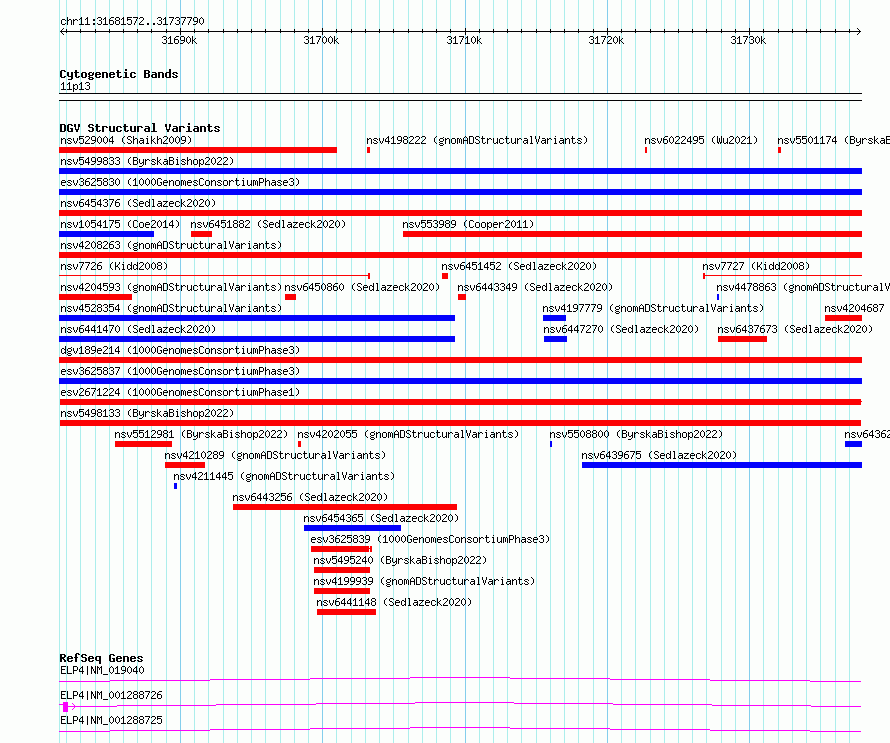The image size is (890, 743).
Task: Click the nsv553989 (Cooper2011) label
Action: [x=468, y=224]
